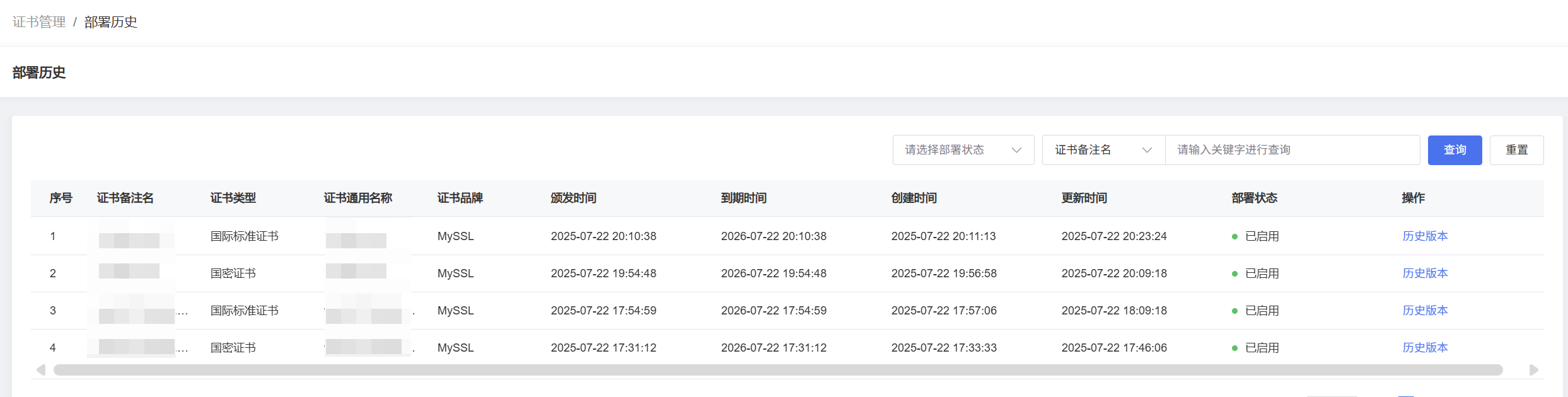
Task: Click update time 2025-07-22 20:23:24
Action: [1114, 236]
